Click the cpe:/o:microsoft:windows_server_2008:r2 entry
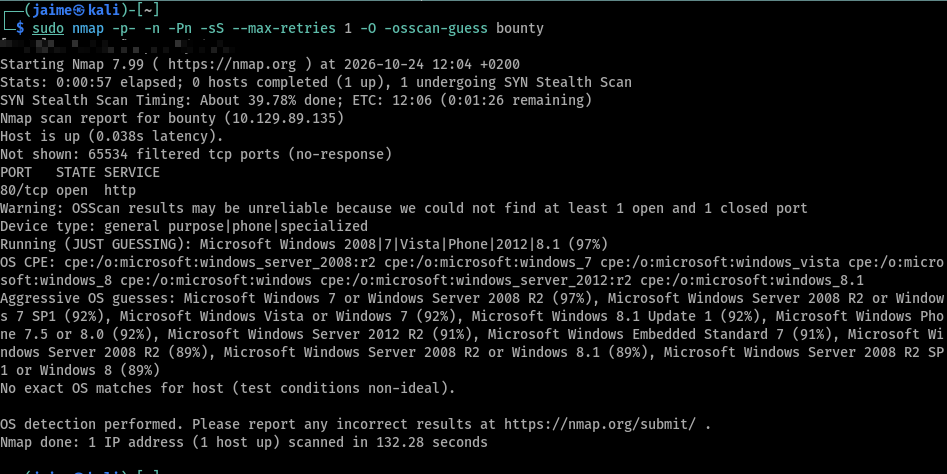Viewport: 947px width, 474px height. [220, 263]
